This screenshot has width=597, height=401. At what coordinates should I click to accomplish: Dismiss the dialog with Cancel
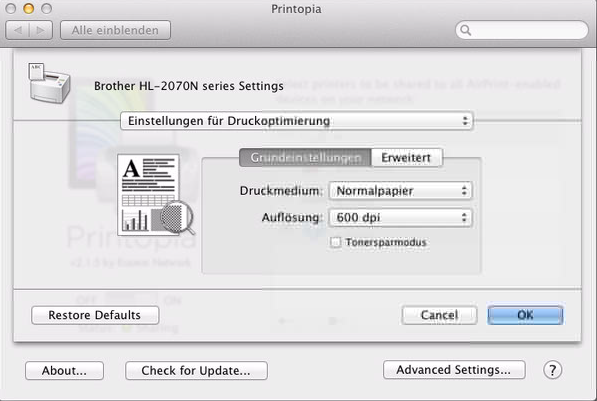coord(439,315)
